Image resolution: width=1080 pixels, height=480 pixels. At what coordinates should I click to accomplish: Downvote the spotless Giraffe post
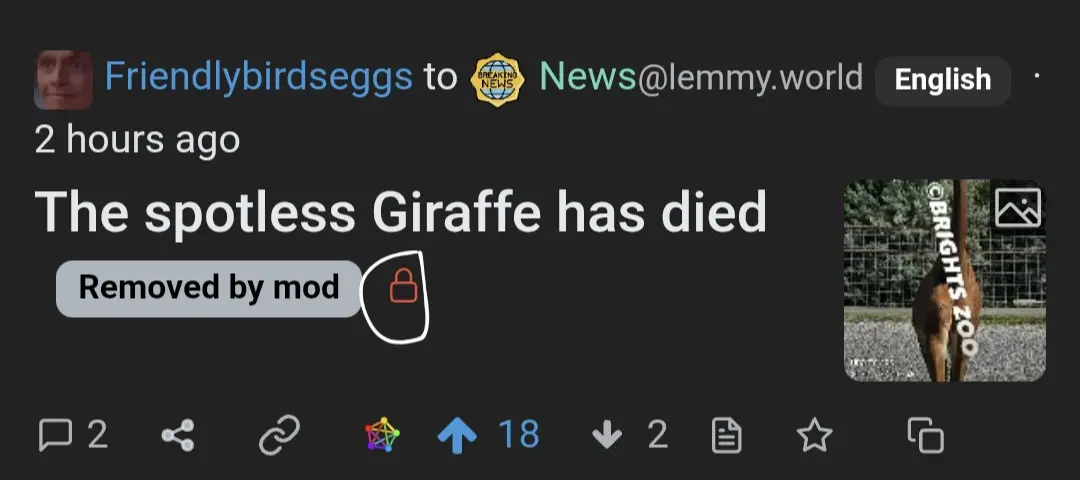[x=608, y=435]
